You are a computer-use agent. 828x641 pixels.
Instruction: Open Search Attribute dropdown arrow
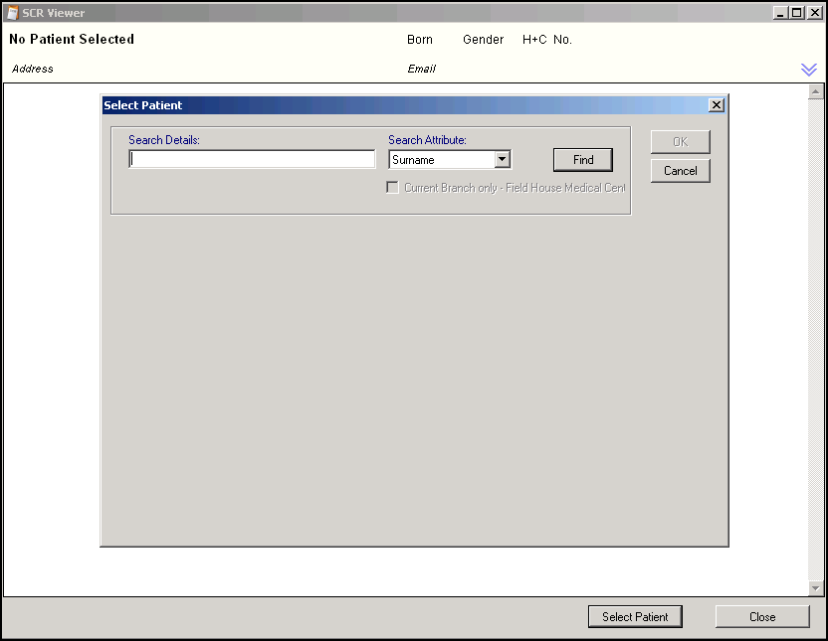click(x=503, y=160)
